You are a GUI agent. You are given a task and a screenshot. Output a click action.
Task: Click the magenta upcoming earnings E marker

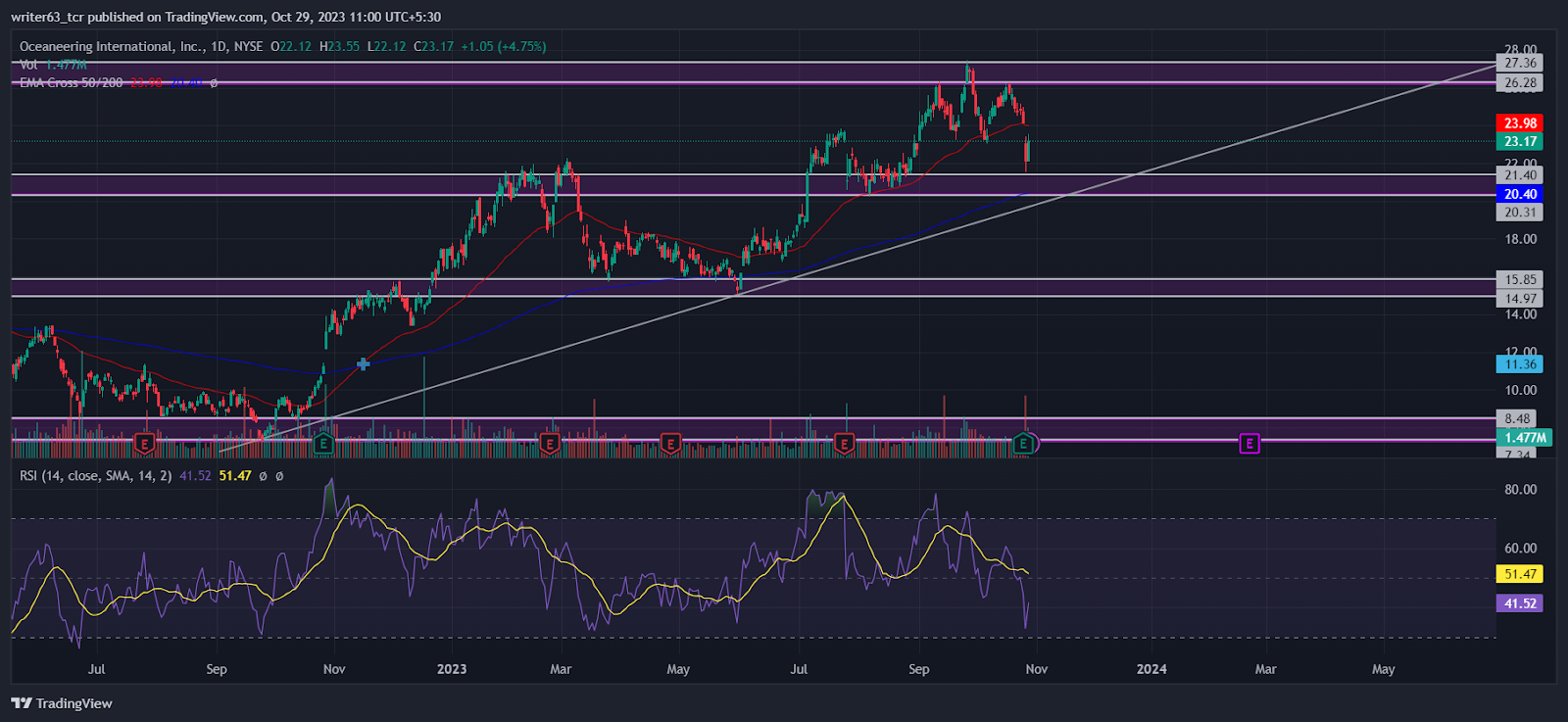(1249, 444)
